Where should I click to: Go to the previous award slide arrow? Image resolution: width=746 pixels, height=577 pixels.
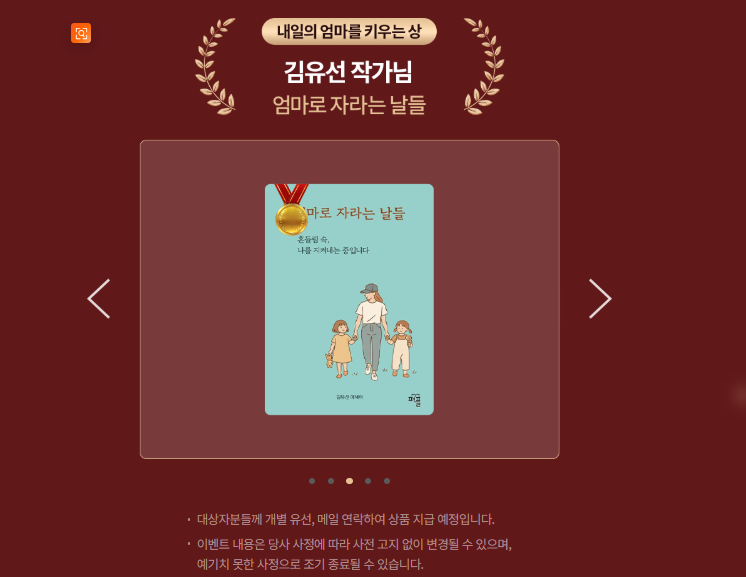(98, 299)
